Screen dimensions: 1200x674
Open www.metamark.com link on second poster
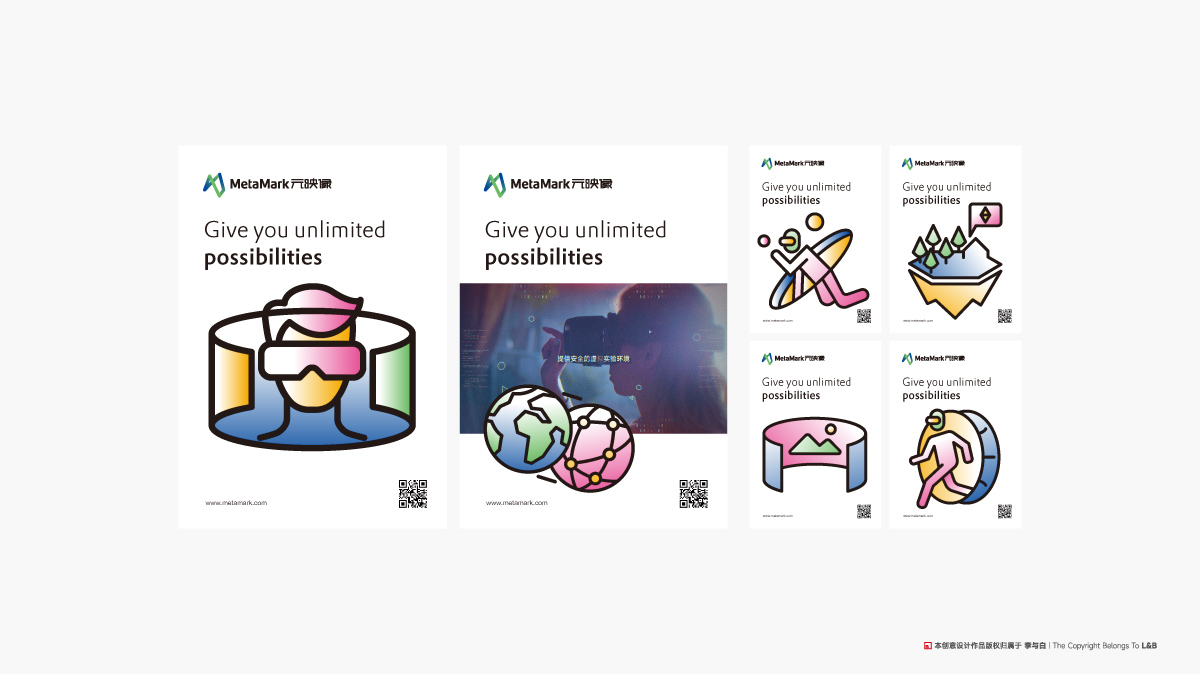pos(517,503)
